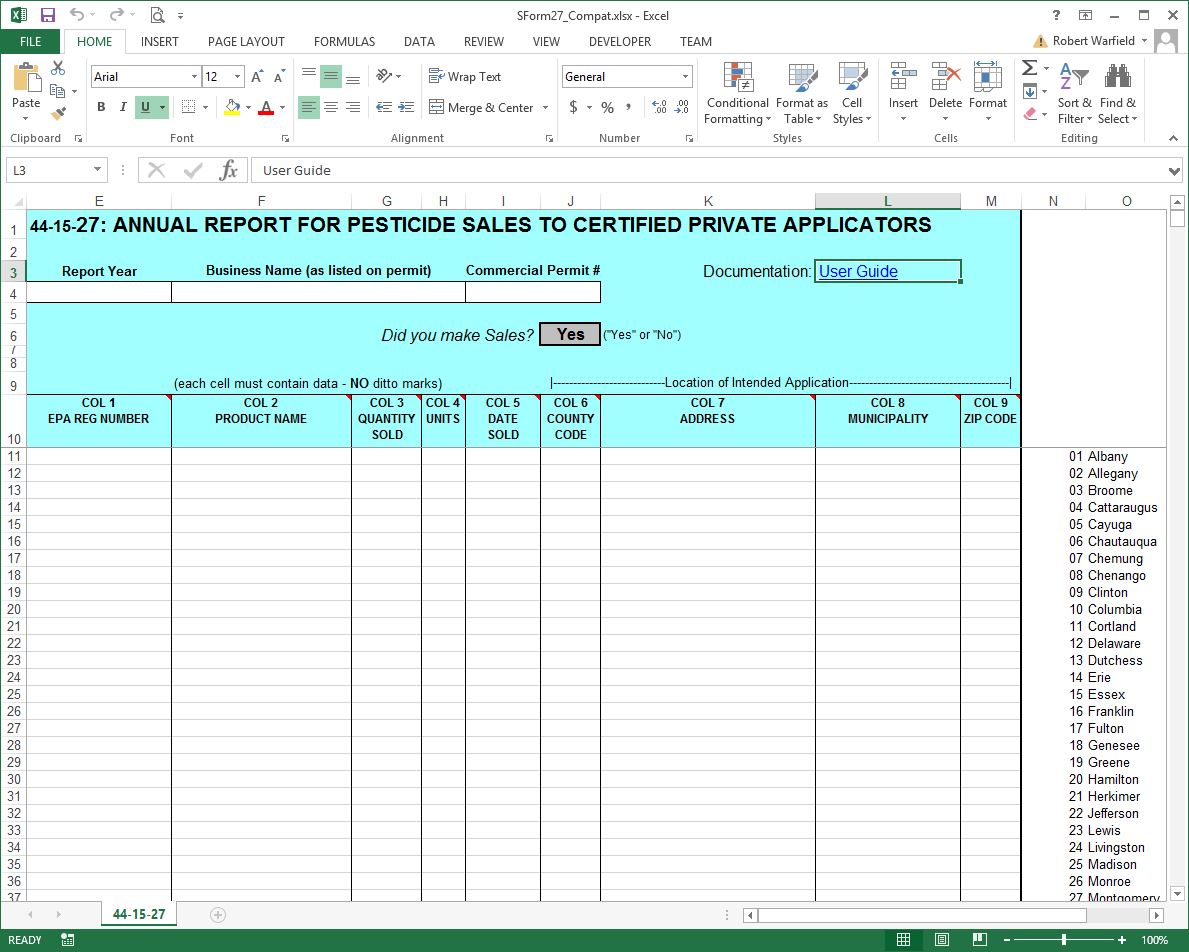The height and width of the screenshot is (952, 1189).
Task: Click the Save icon in Quick Access
Action: [x=48, y=15]
